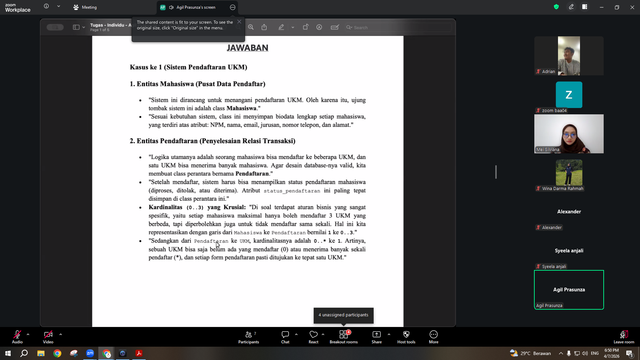
Task: Expand reactions options arrow
Action: (x=323, y=334)
